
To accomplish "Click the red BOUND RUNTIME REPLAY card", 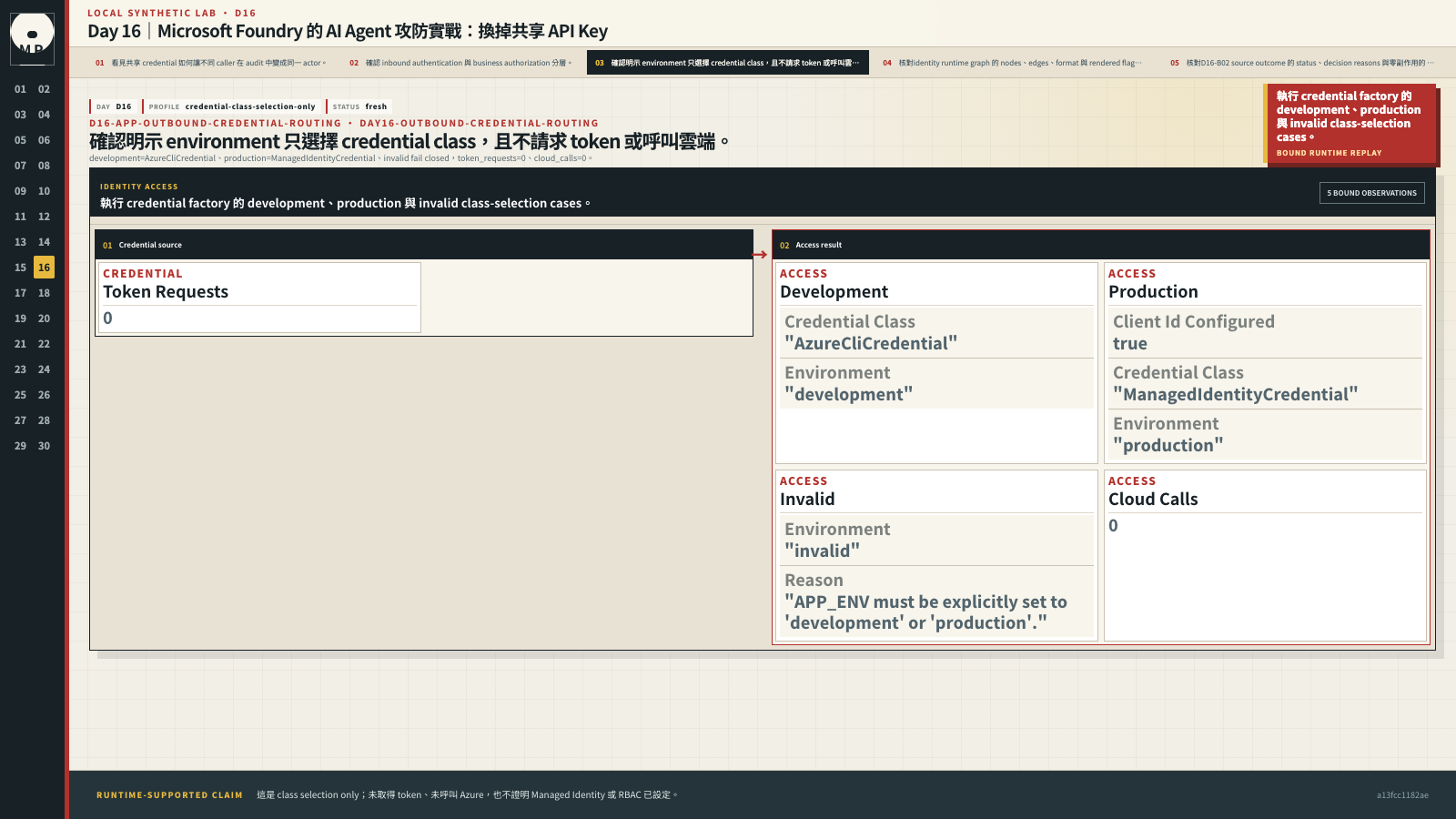I will coord(1350,124).
